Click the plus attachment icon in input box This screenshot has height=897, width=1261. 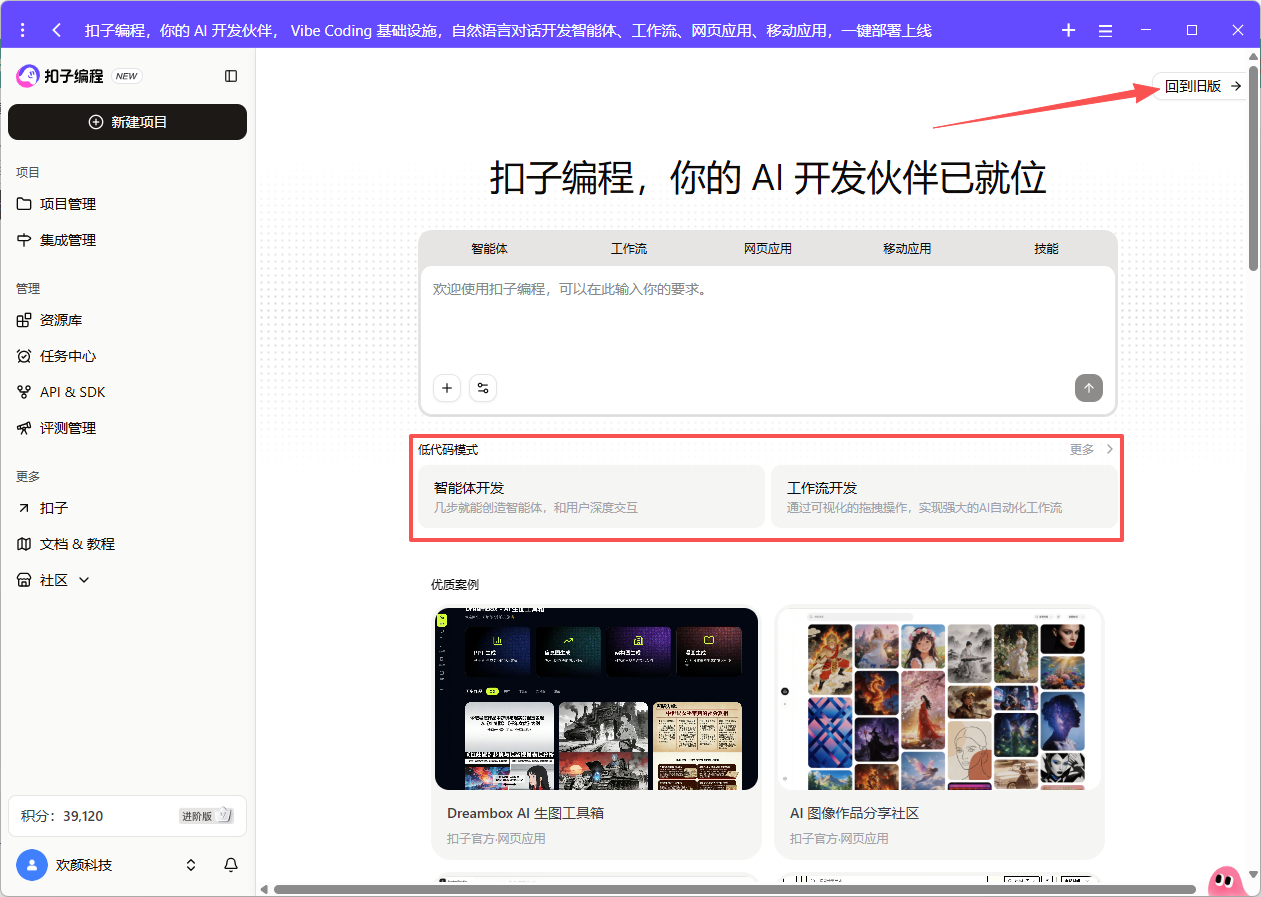(x=447, y=388)
